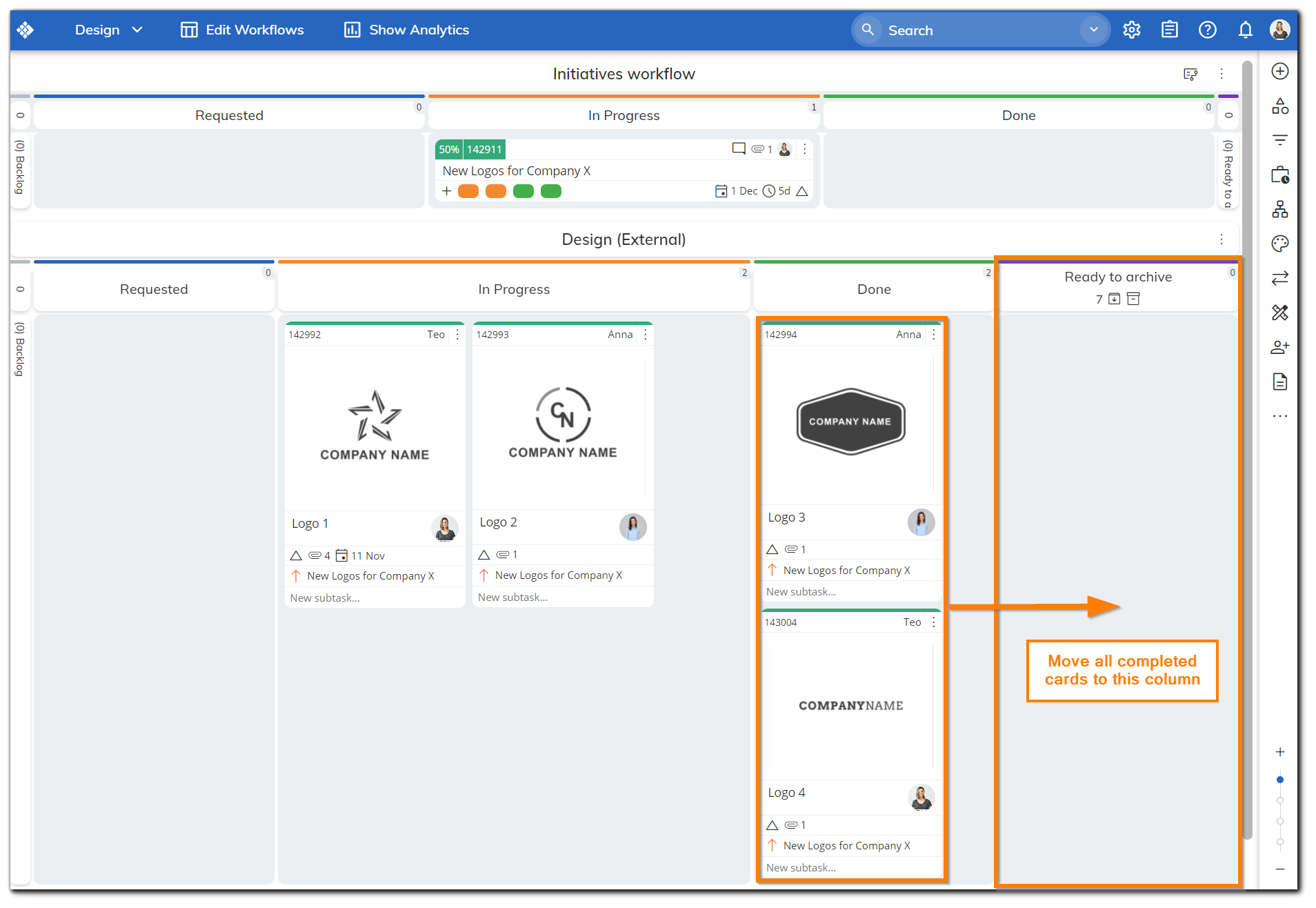This screenshot has width=1316, height=908.
Task: Select the invite user icon in sidebar
Action: 1280,347
